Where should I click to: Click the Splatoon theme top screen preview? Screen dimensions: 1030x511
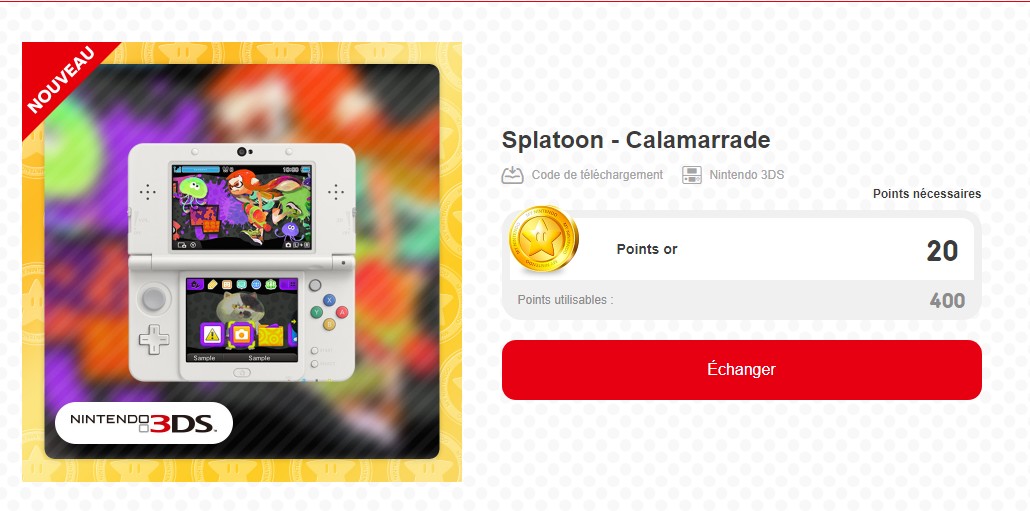click(242, 207)
